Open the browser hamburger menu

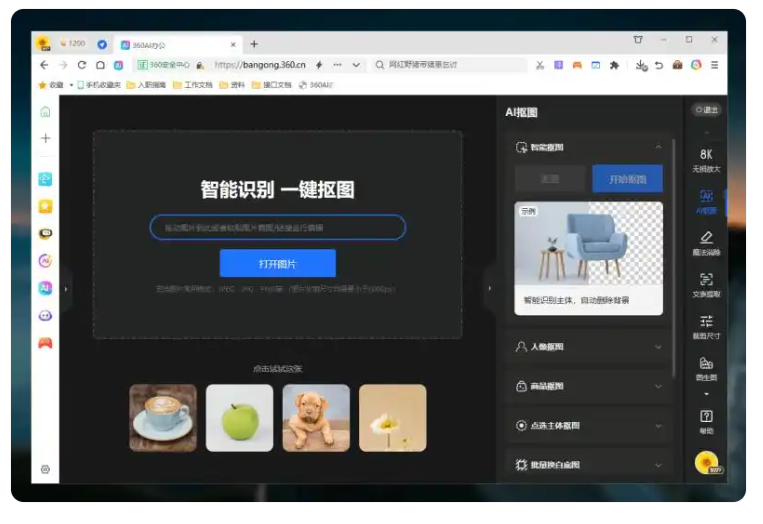[714, 65]
